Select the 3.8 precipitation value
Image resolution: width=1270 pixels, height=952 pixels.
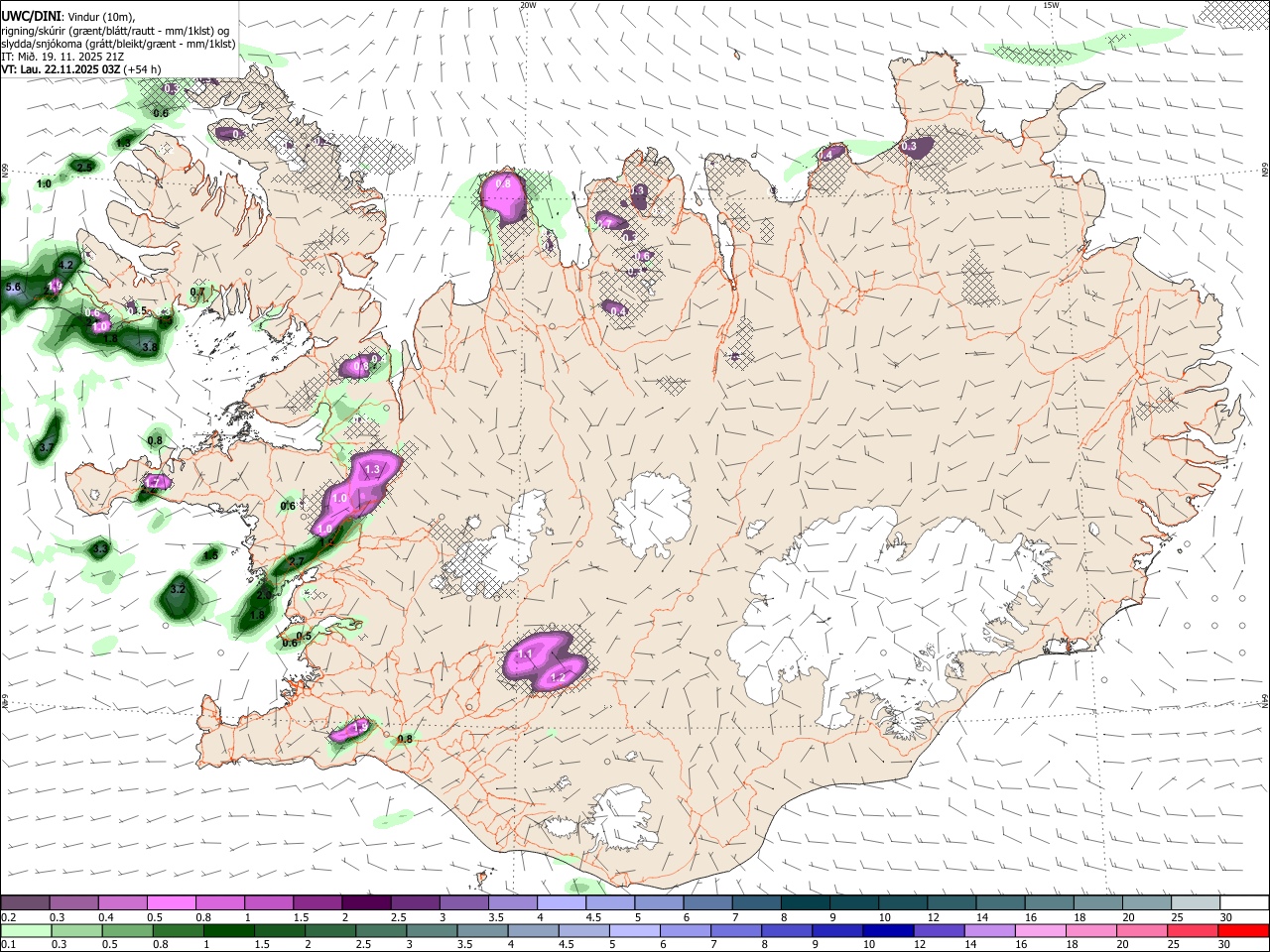coord(149,348)
